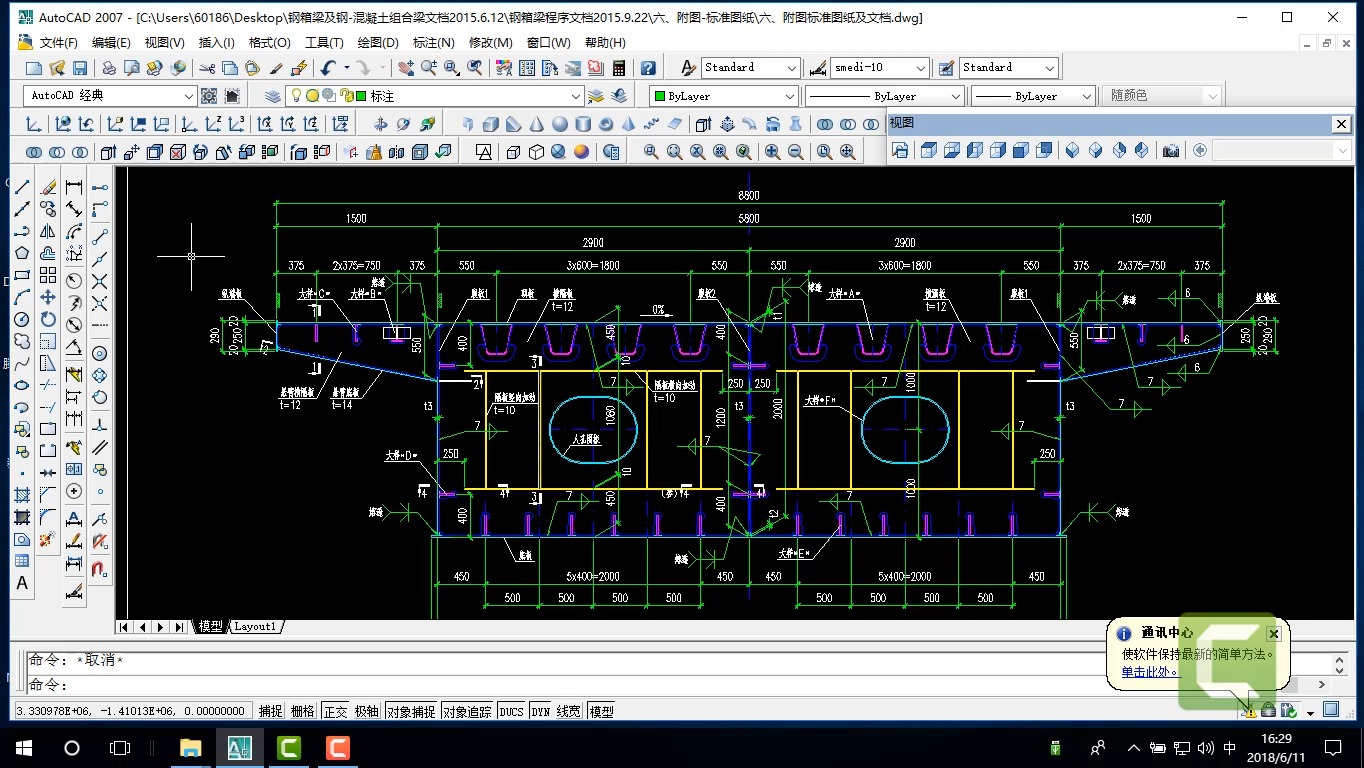Open the ByLayer color control dropdown
Screen dimensions: 1364x768
coord(723,96)
